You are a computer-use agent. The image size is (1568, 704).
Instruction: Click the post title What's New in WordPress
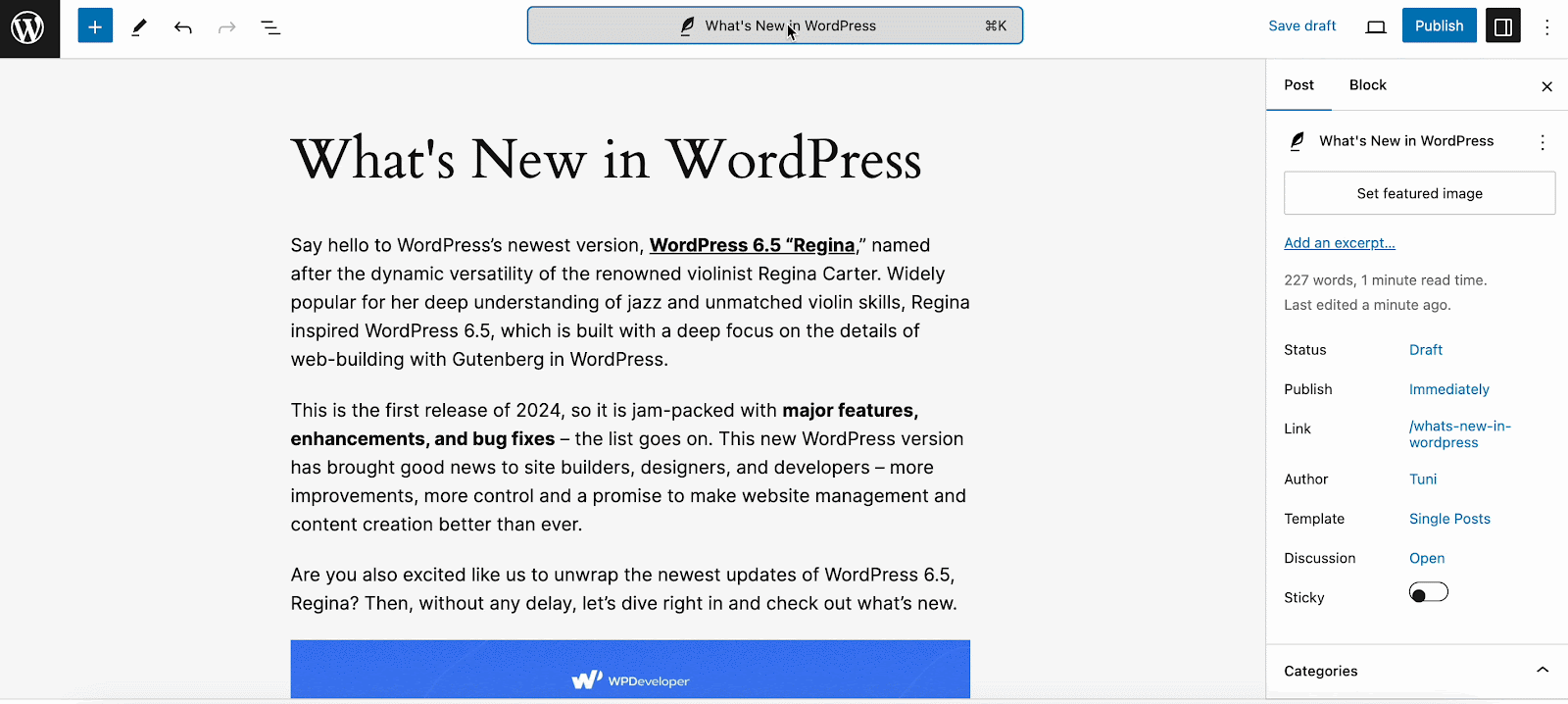click(x=607, y=159)
